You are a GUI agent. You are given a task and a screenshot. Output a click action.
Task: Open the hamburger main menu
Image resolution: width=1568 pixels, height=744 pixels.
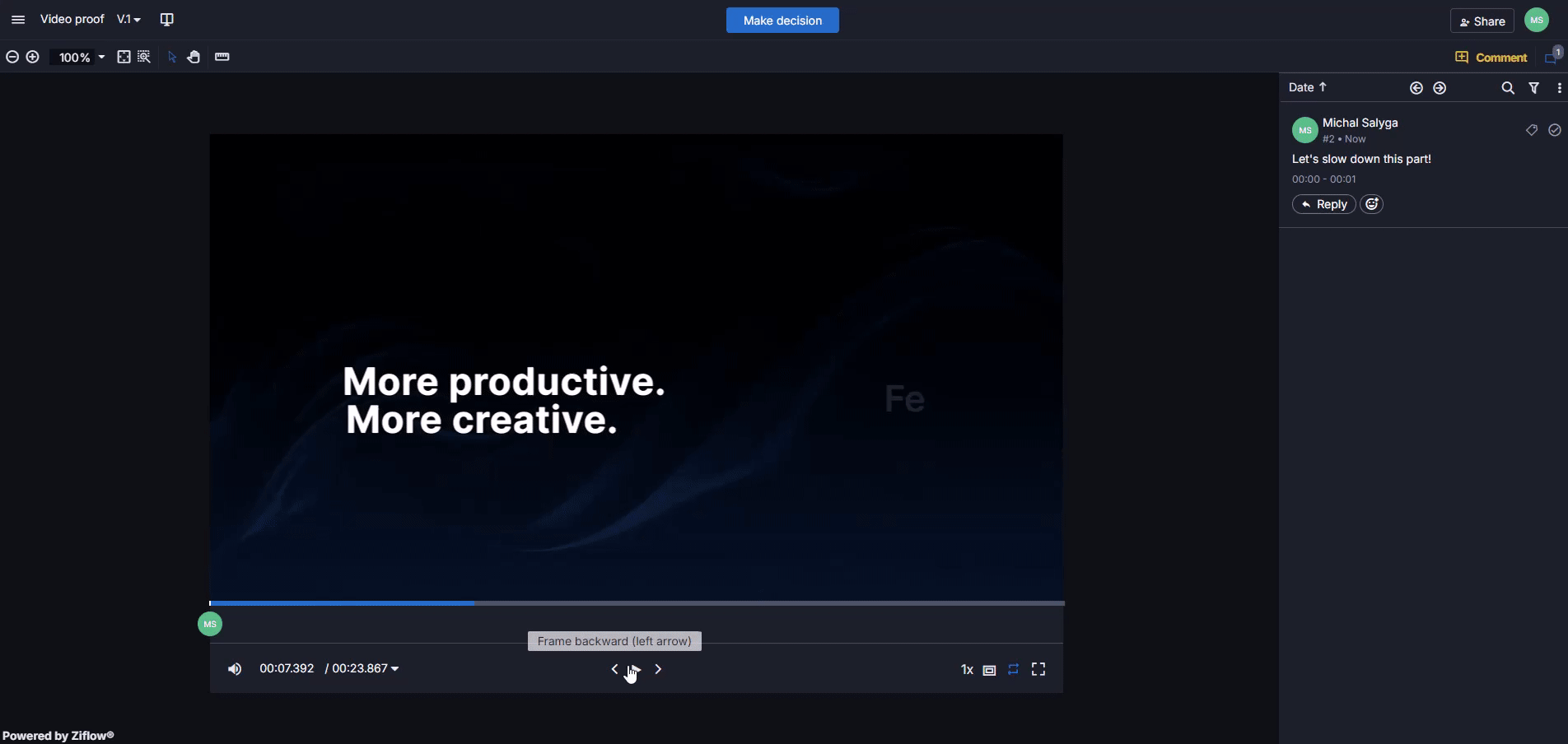click(x=18, y=20)
